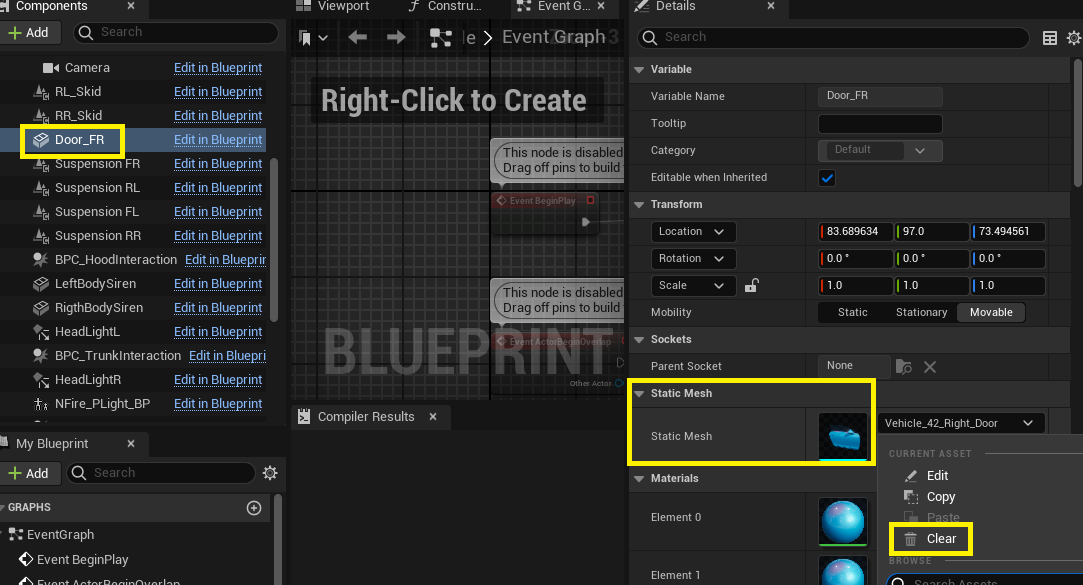
Task: Click the plus icon next to GRAPHS
Action: click(253, 508)
